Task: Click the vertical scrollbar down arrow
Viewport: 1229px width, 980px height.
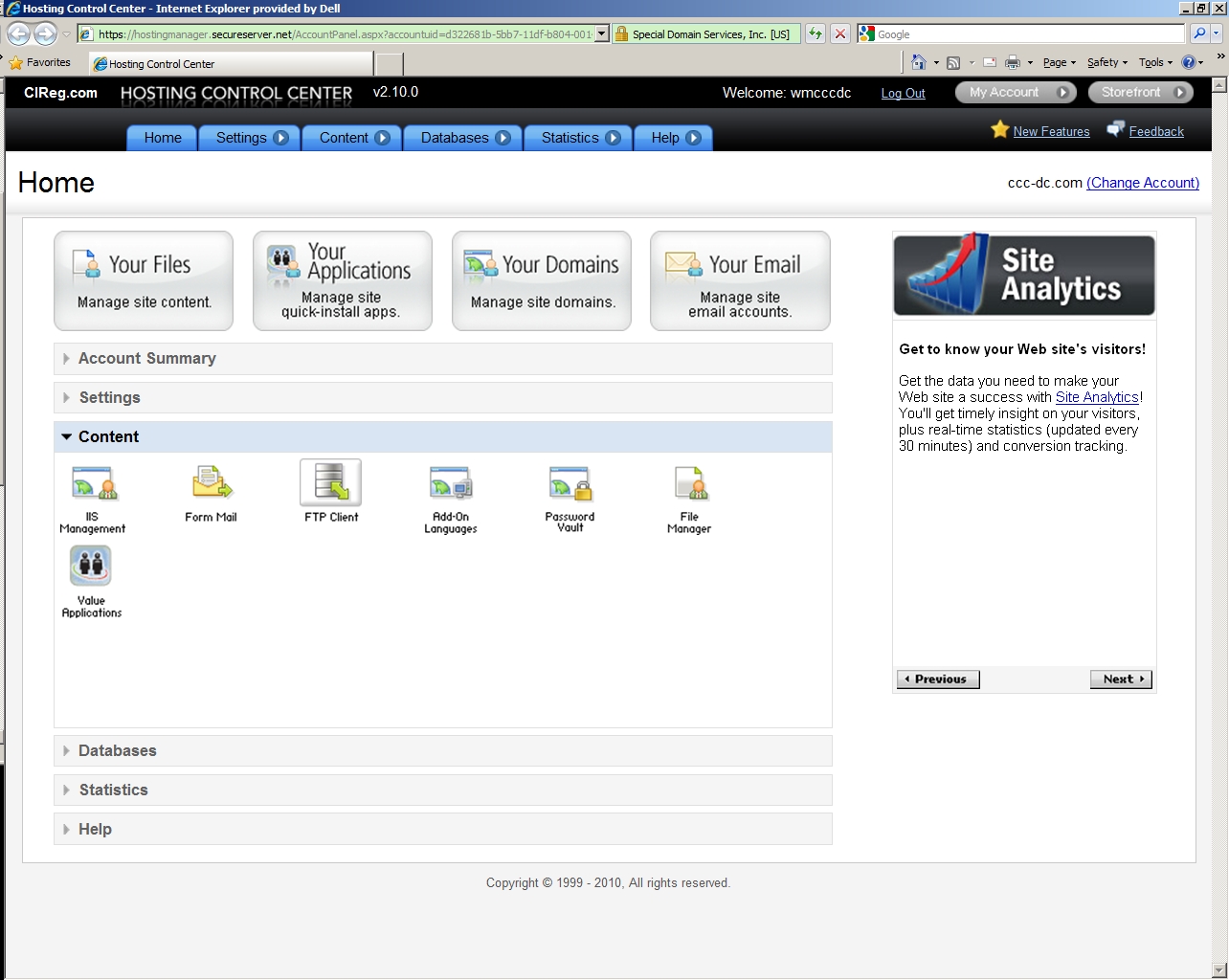Action: (1219, 970)
